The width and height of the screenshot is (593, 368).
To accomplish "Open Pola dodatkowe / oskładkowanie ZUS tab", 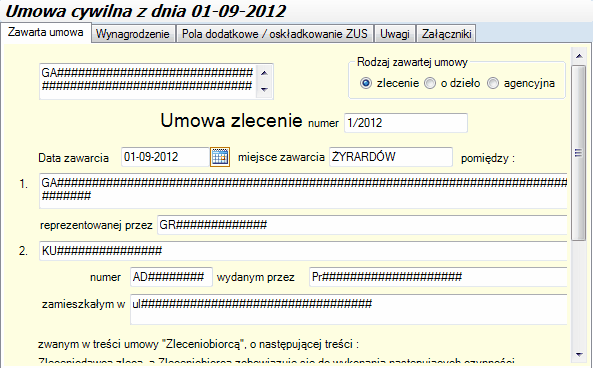I will coord(275,34).
